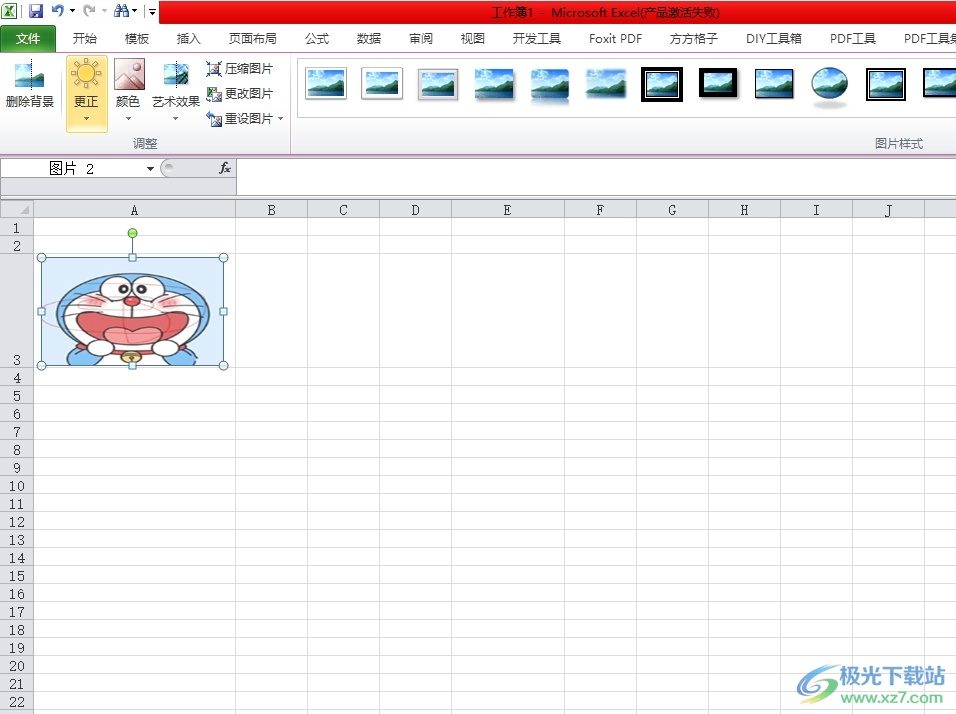
Task: Switch to the 页面布局 ribbon tab
Action: (x=252, y=39)
